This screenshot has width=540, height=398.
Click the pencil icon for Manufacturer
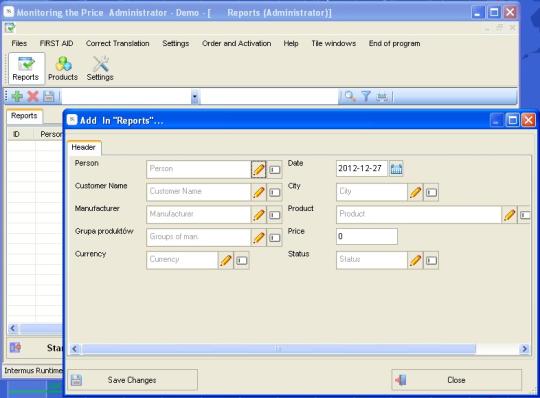pyautogui.click(x=259, y=215)
